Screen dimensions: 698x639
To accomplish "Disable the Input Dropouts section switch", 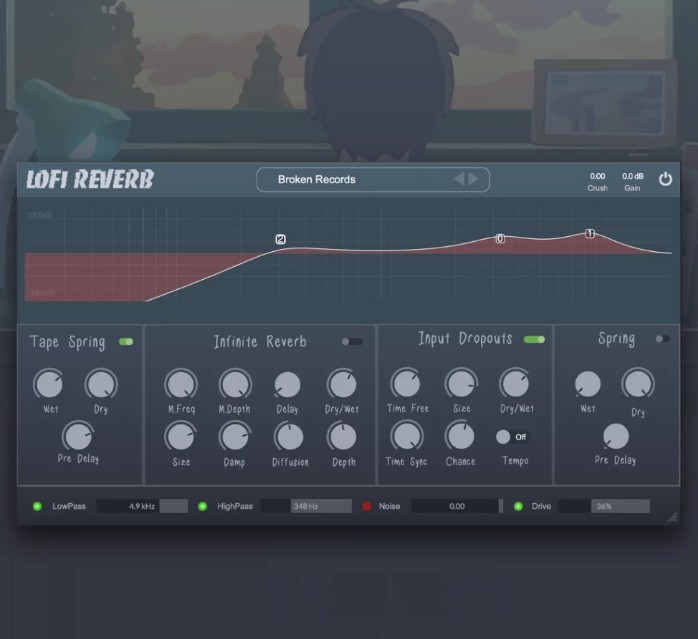I will click(534, 339).
